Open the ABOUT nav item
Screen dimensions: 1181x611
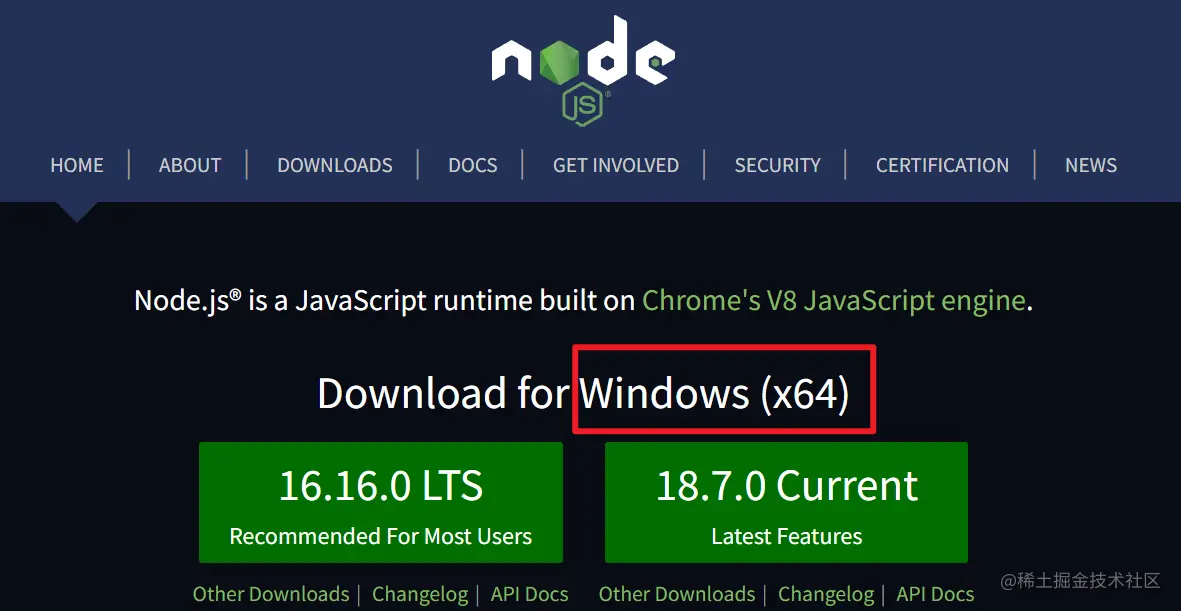pos(190,165)
